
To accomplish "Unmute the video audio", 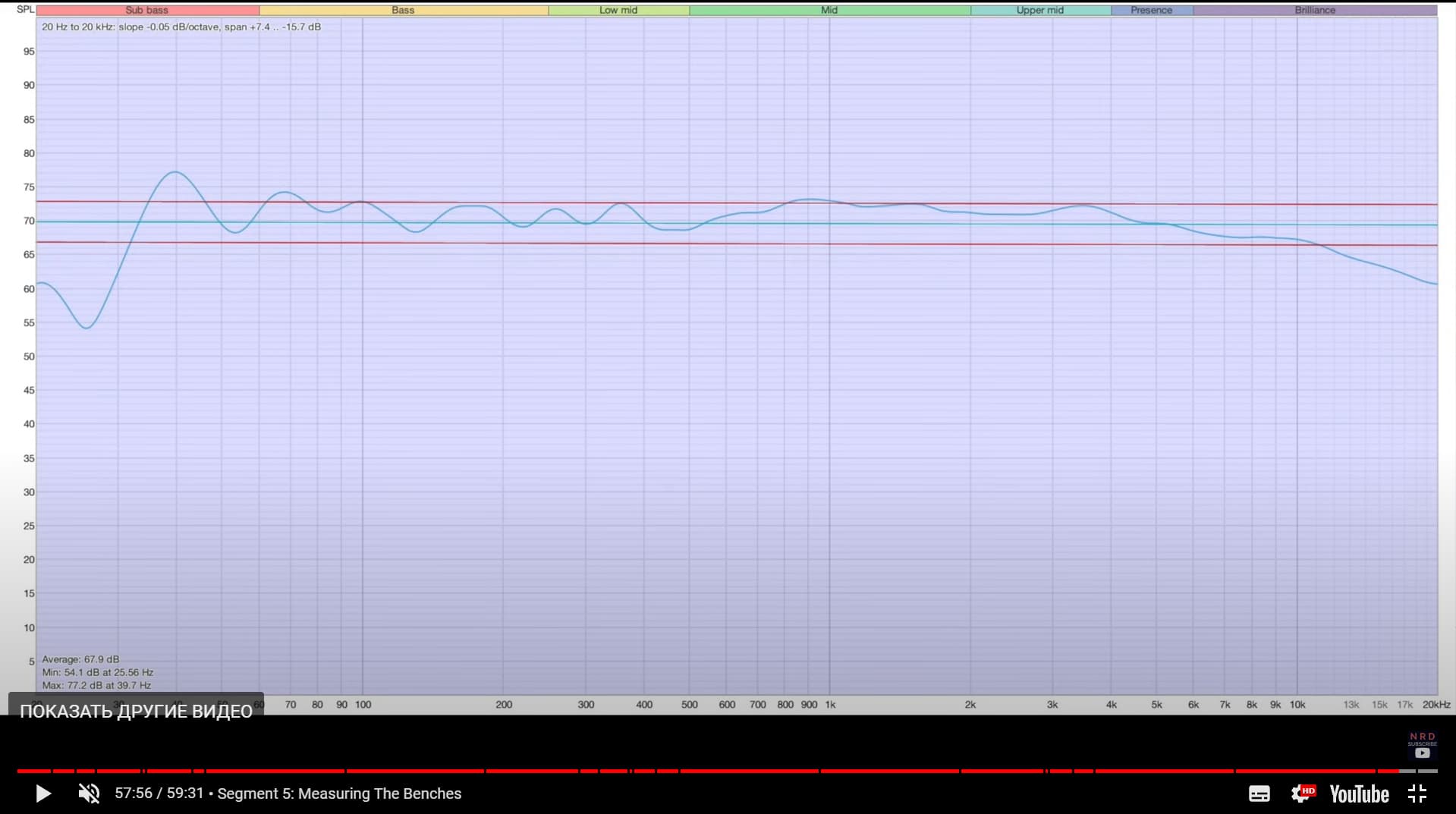I will tap(89, 794).
